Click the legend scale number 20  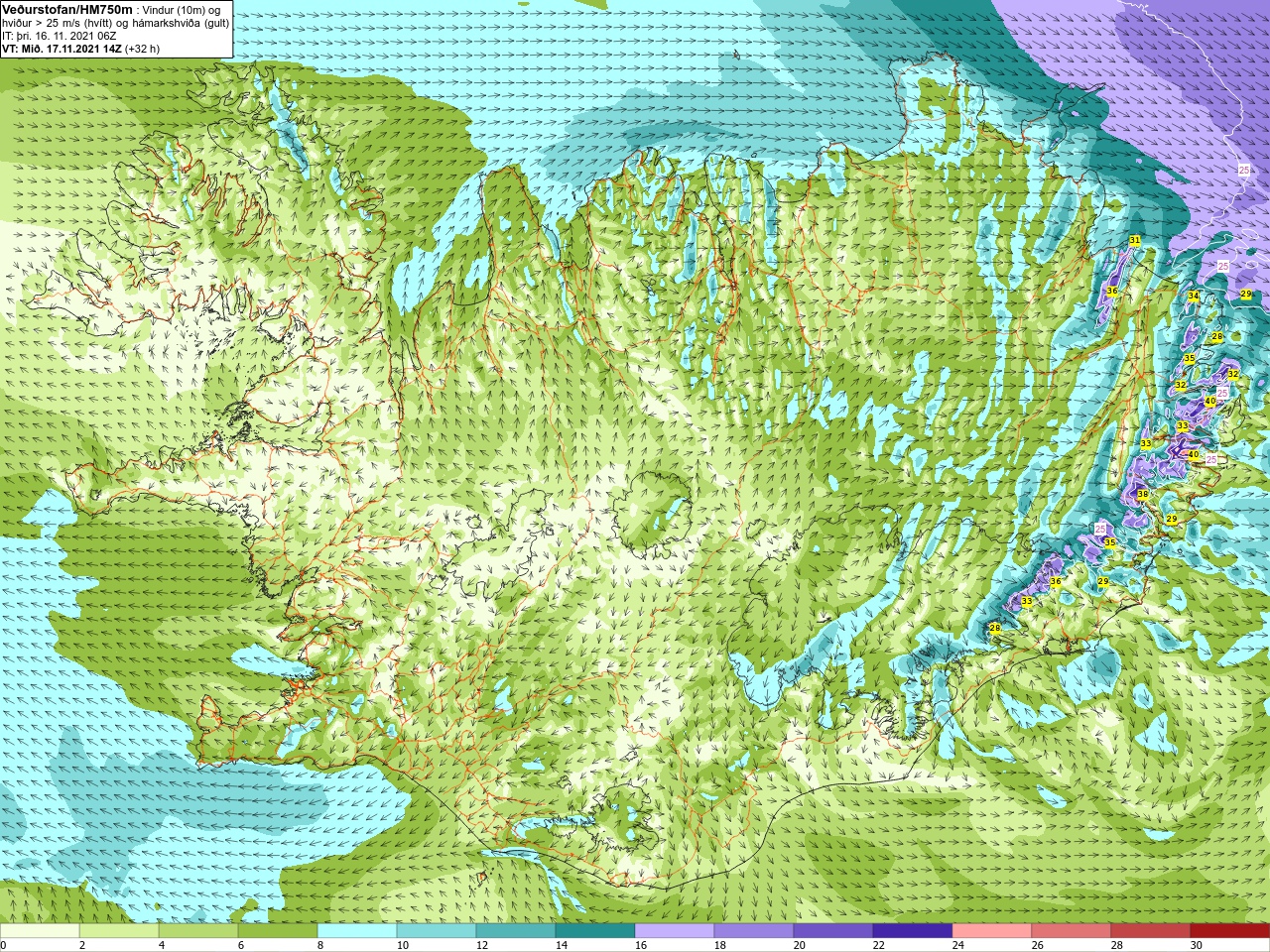799,945
